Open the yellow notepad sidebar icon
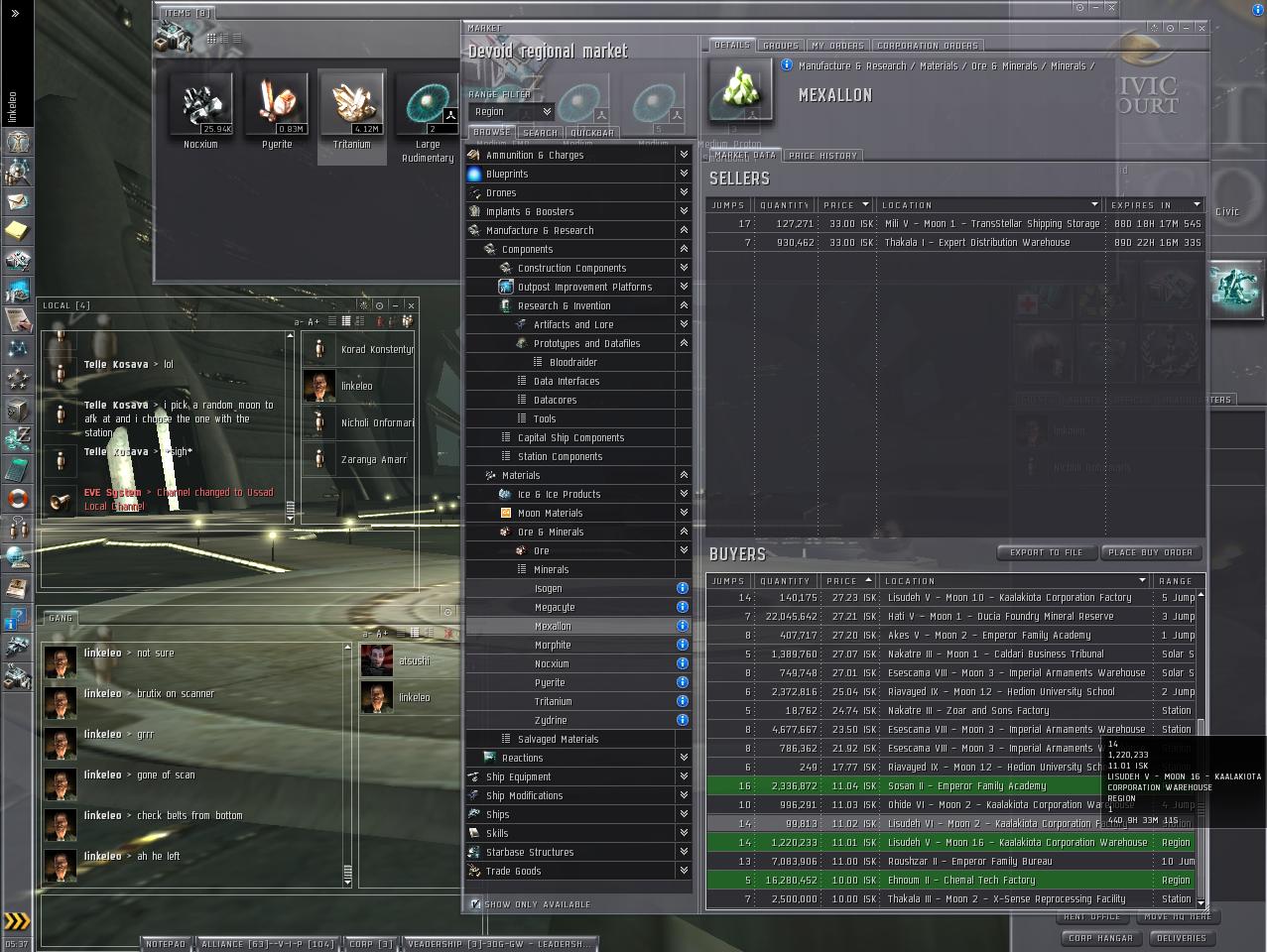The image size is (1267, 952). point(17,231)
